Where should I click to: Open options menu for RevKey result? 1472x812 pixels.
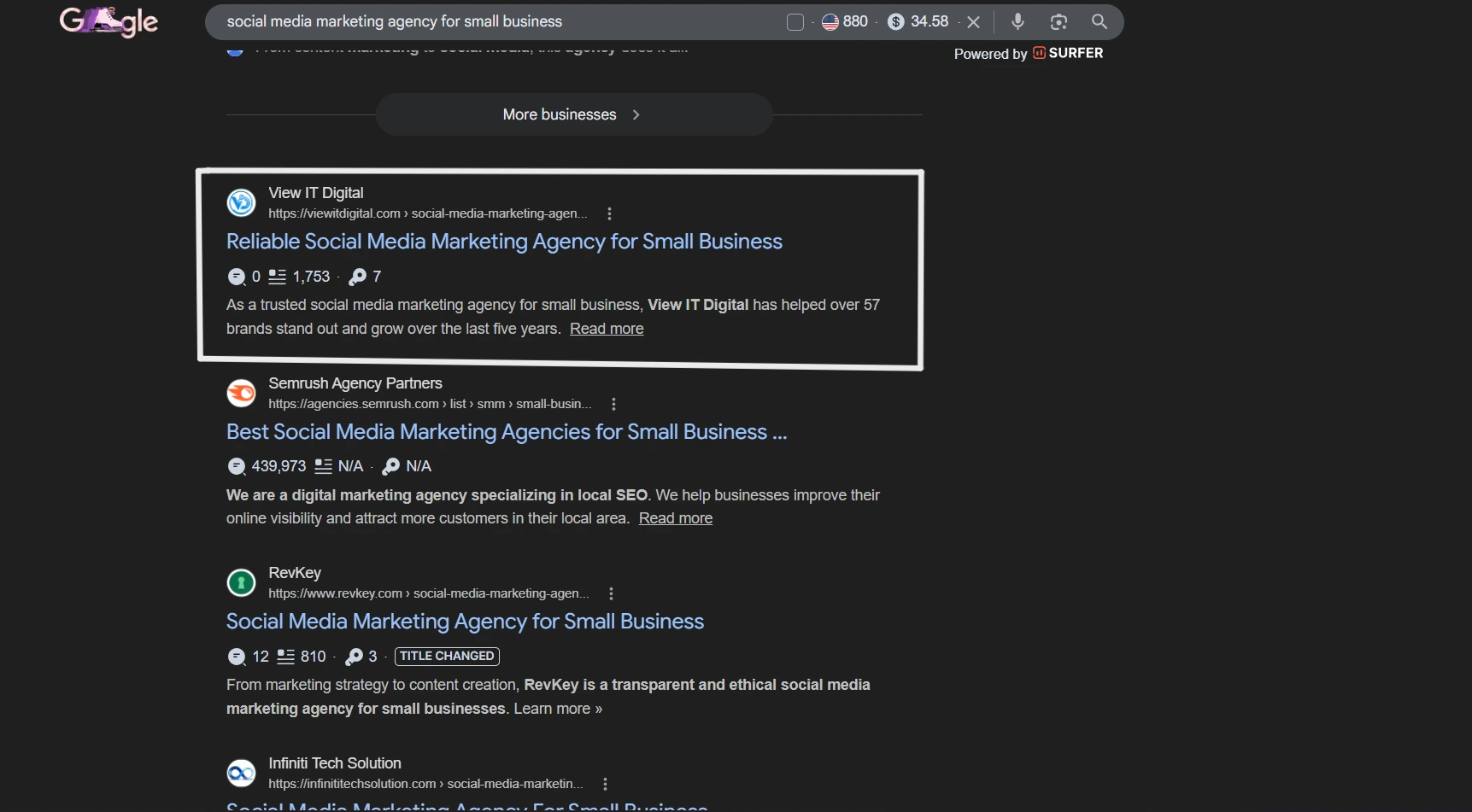pos(611,593)
